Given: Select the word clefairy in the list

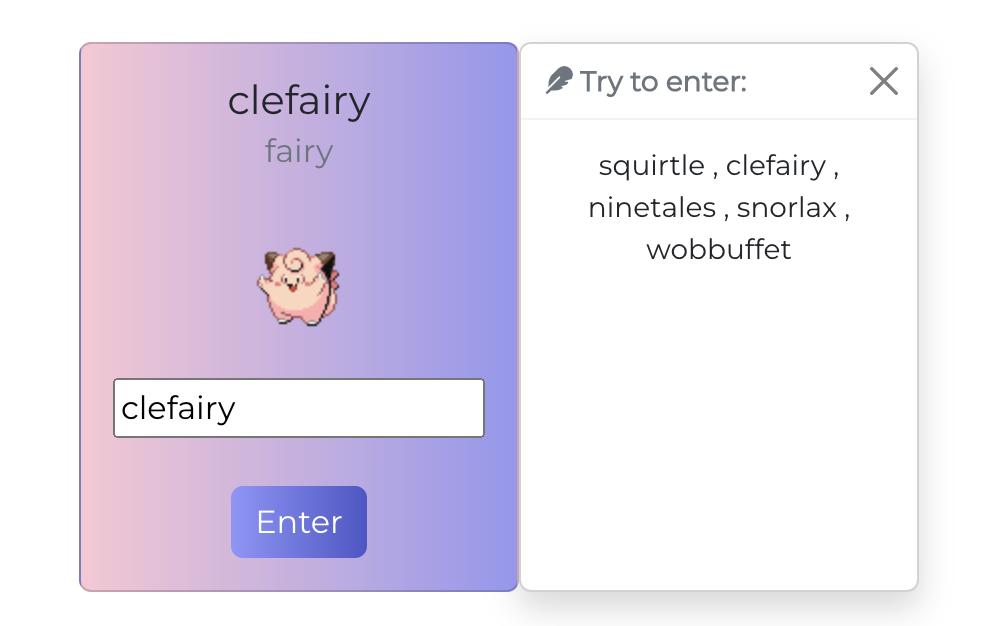Looking at the screenshot, I should (775, 166).
